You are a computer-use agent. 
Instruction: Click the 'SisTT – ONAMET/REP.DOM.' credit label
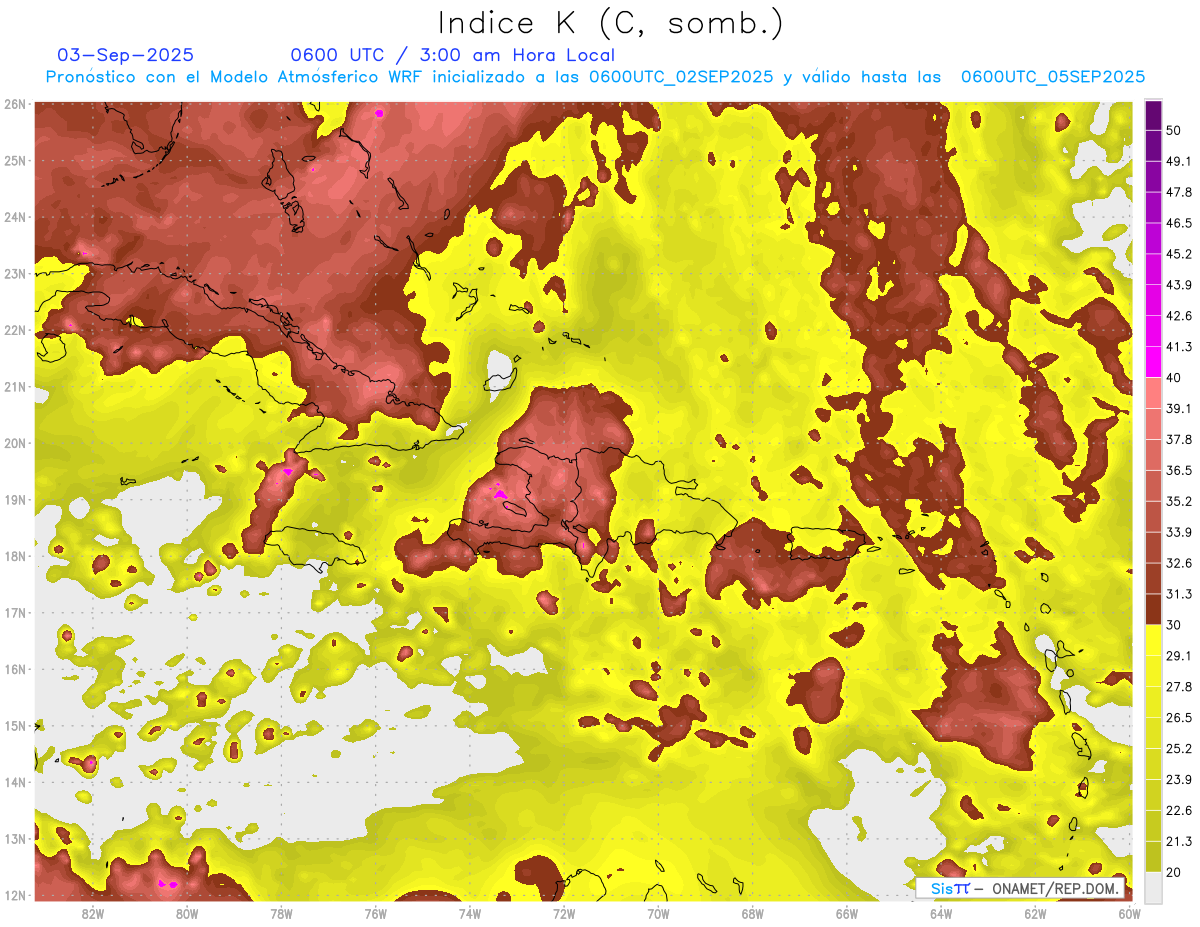(x=1020, y=888)
